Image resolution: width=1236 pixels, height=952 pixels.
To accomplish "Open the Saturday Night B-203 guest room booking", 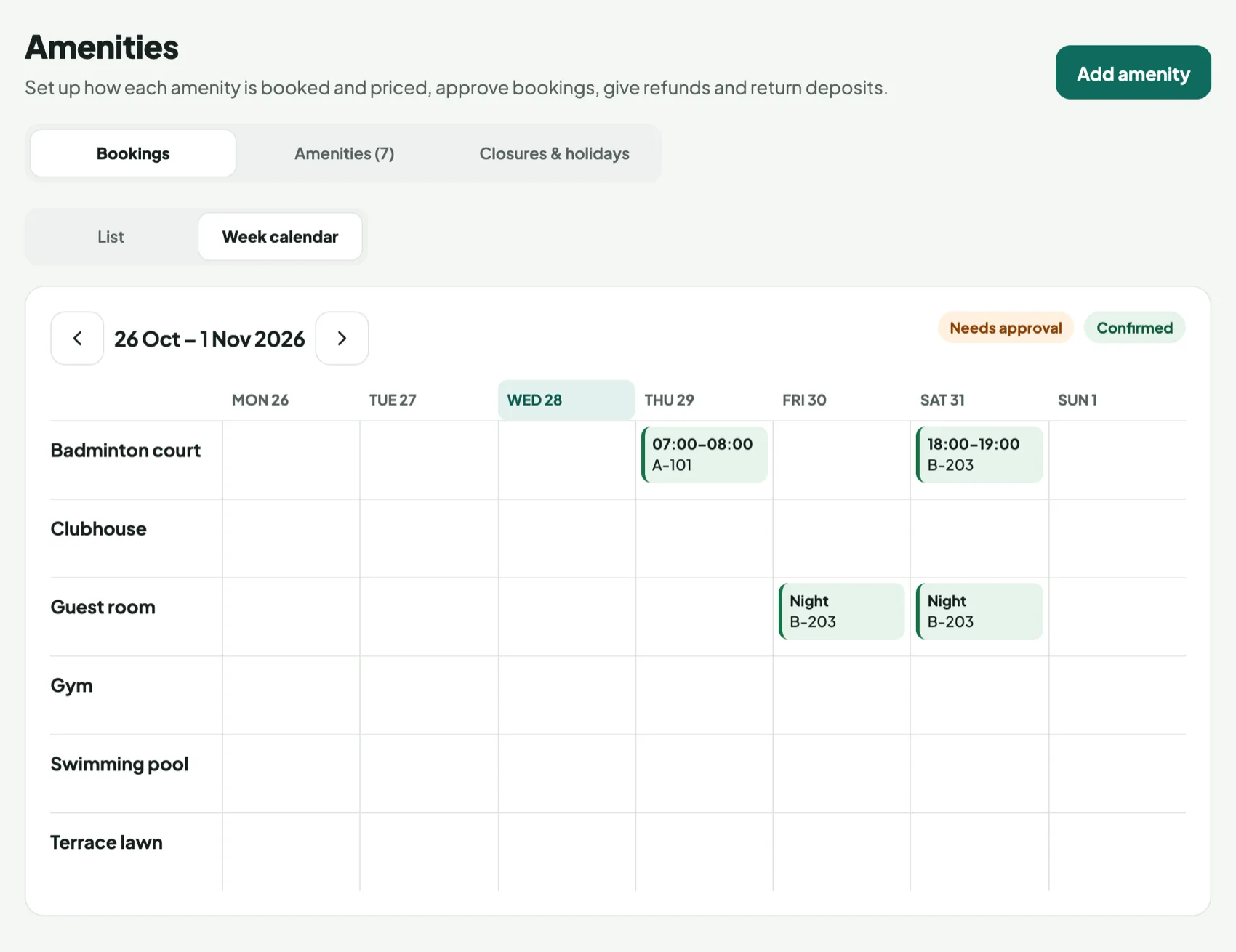I will pos(979,612).
